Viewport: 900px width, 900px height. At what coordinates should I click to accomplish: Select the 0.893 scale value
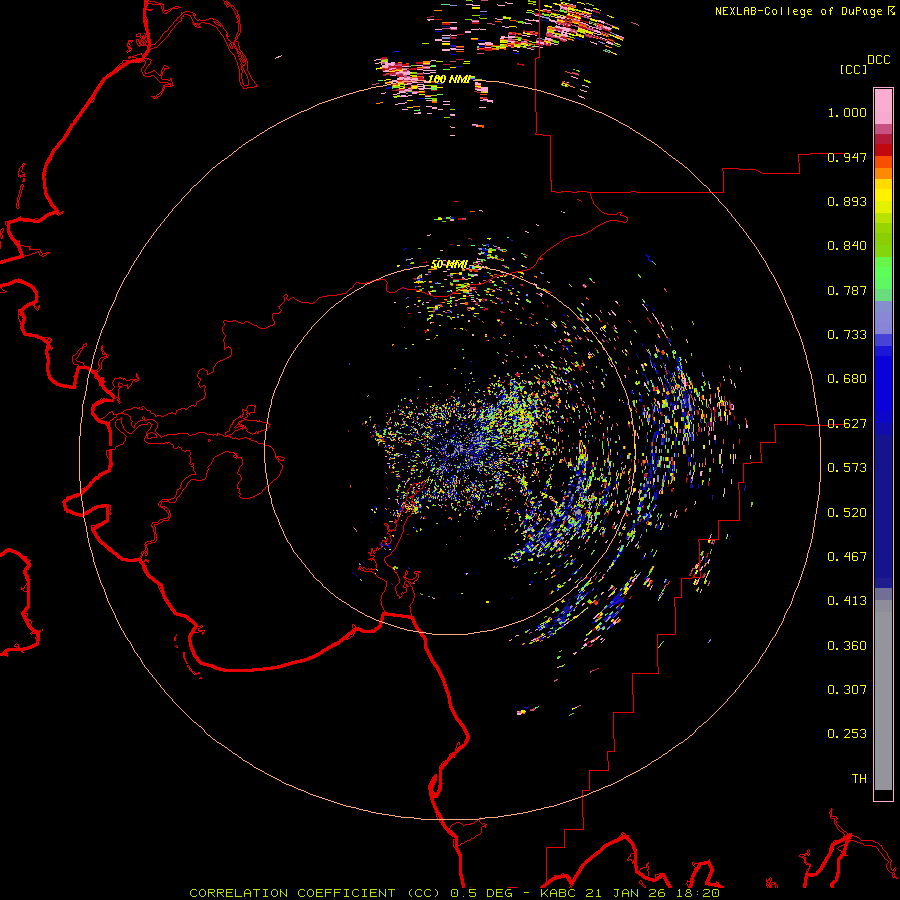847,201
